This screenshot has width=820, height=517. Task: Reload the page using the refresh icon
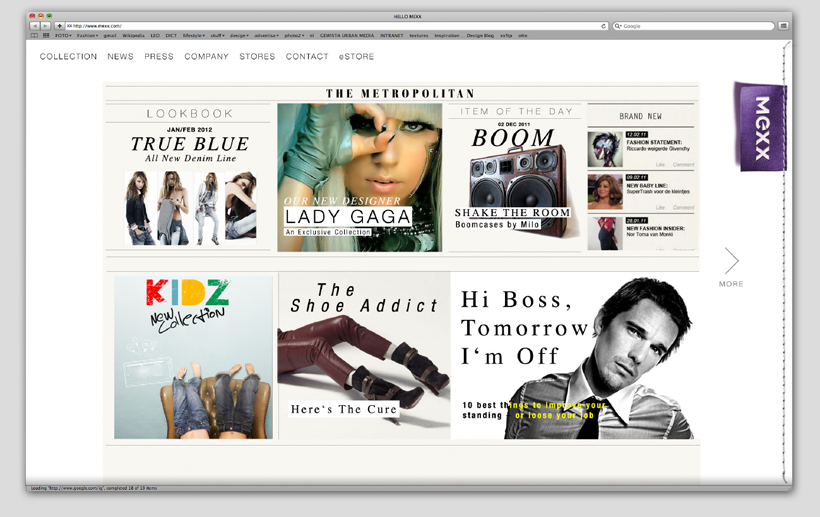tap(603, 26)
